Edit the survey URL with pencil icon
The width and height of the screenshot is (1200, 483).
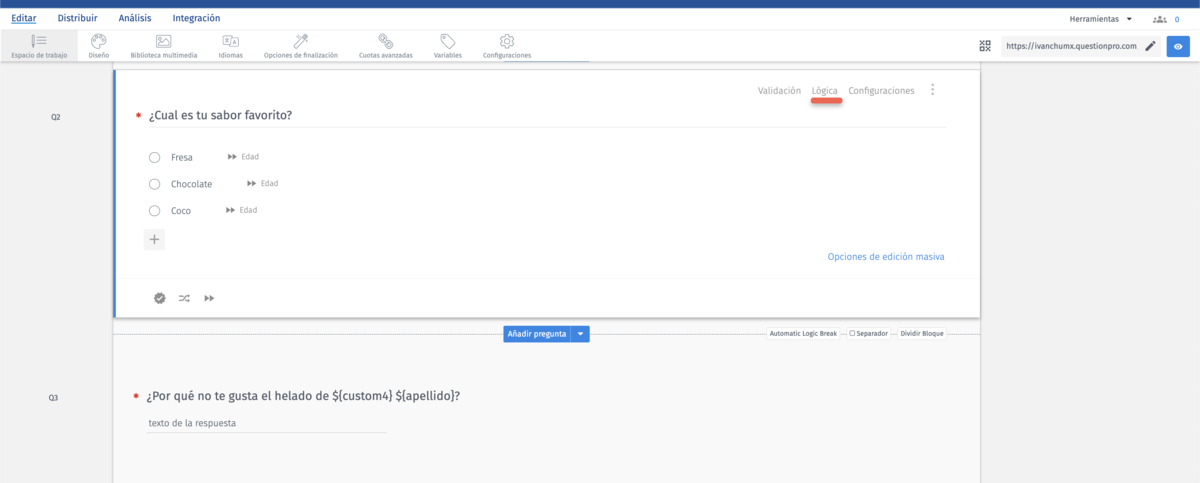pos(1150,46)
